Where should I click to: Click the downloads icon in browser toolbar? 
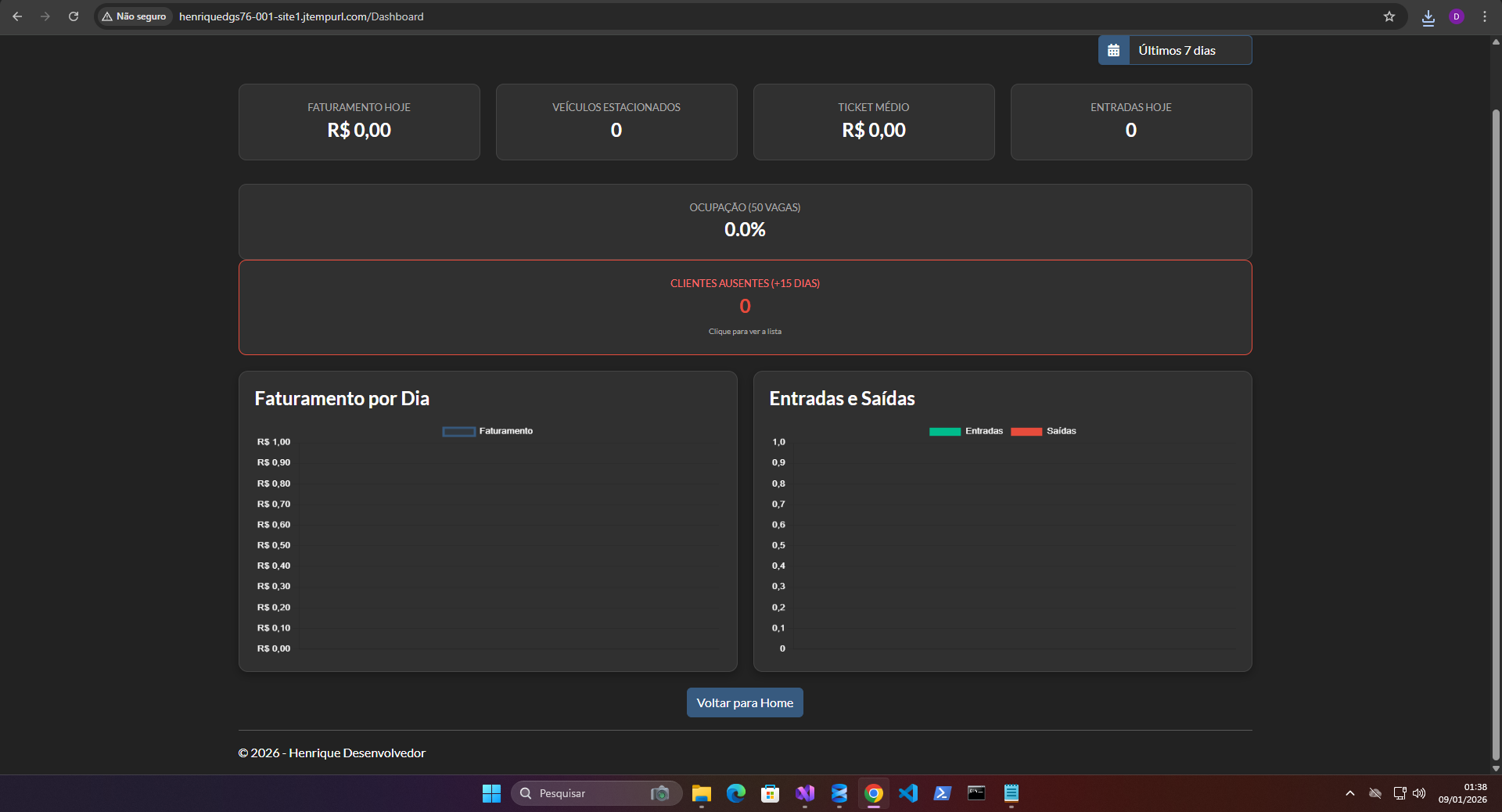click(x=1428, y=16)
